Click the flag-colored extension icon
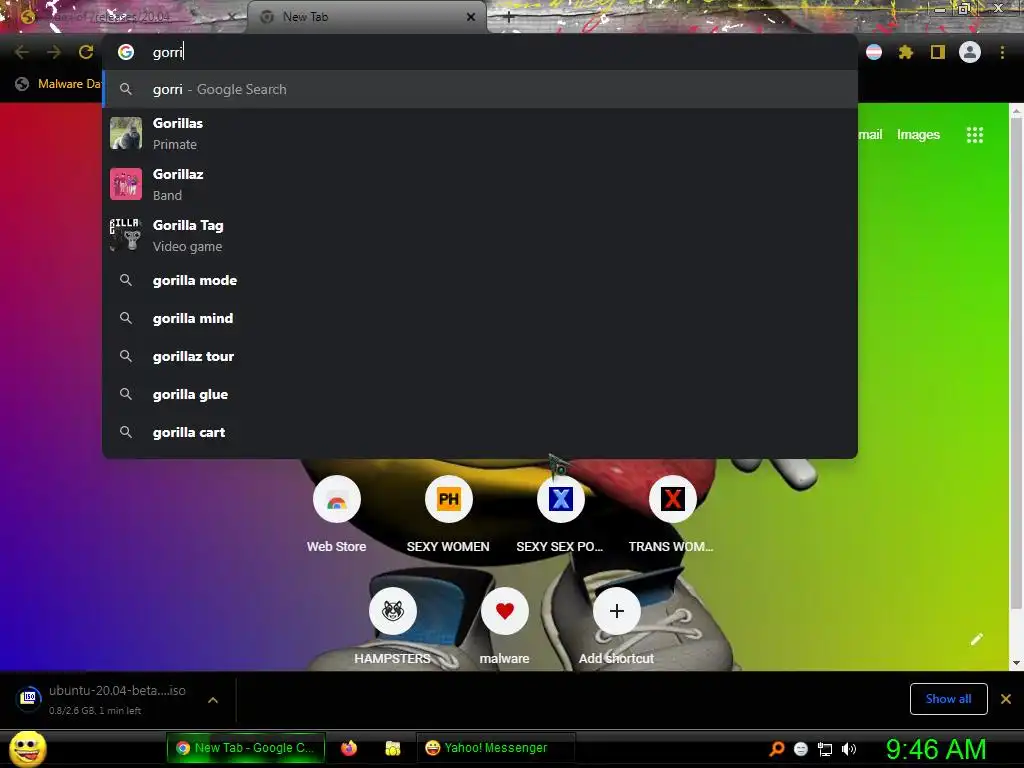This screenshot has width=1024, height=768. coord(874,52)
